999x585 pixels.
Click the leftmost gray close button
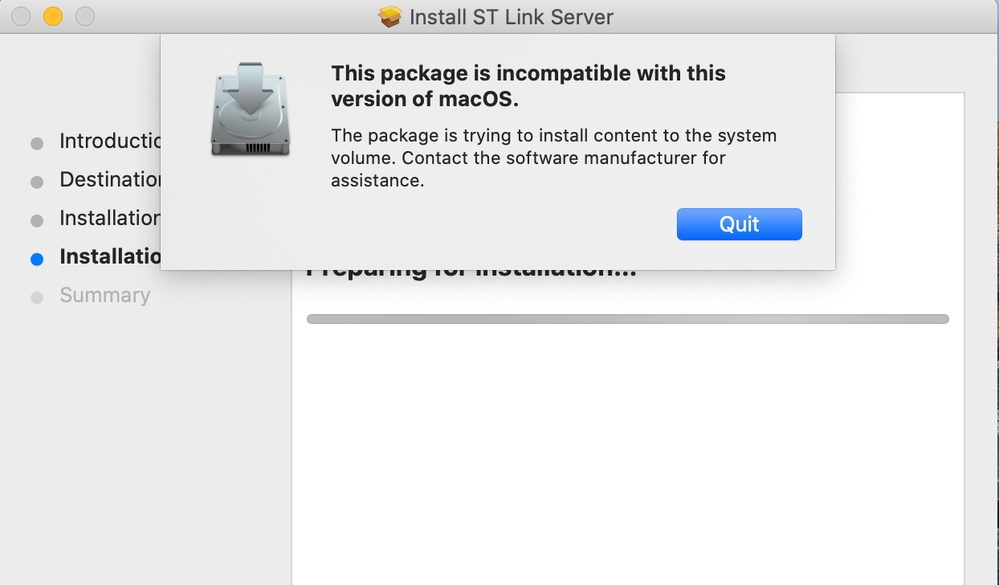pos(21,16)
